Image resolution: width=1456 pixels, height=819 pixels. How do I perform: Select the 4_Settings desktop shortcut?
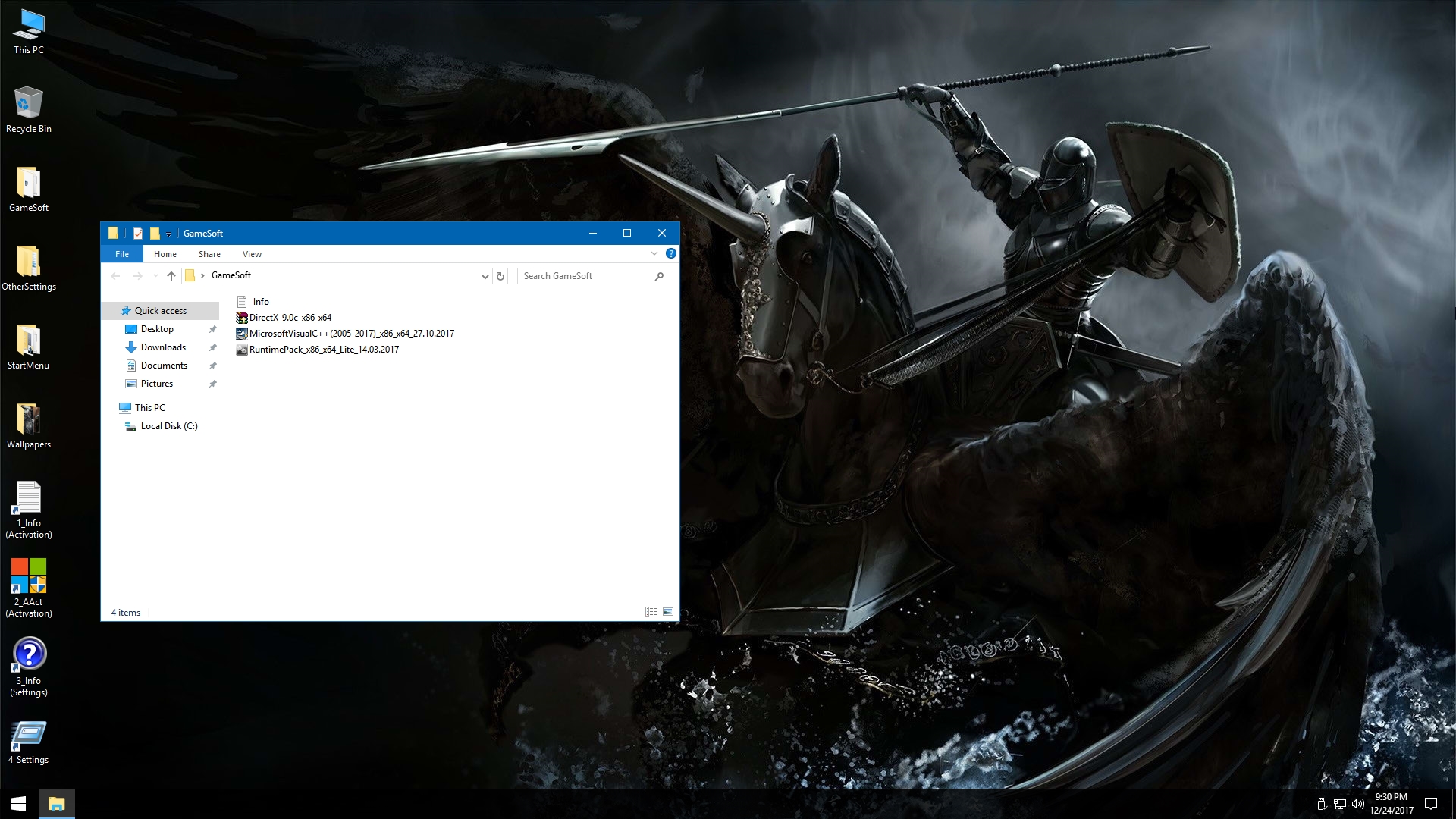click(29, 742)
